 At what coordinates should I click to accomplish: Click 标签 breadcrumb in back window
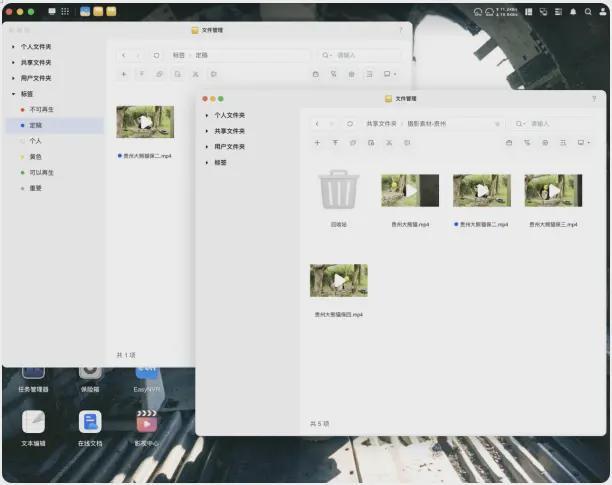[179, 55]
